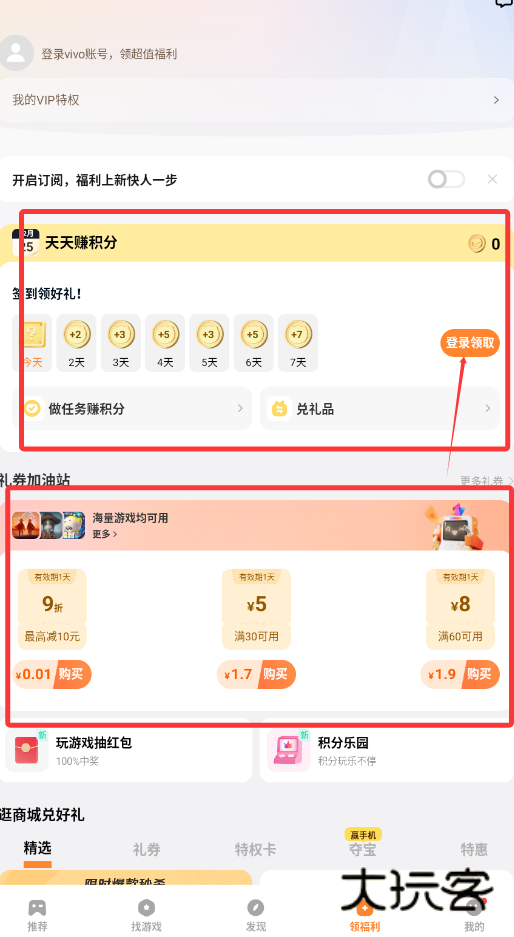This screenshot has width=514, height=937.
Task: Dismiss the 开启订阅 subscription banner
Action: point(492,179)
